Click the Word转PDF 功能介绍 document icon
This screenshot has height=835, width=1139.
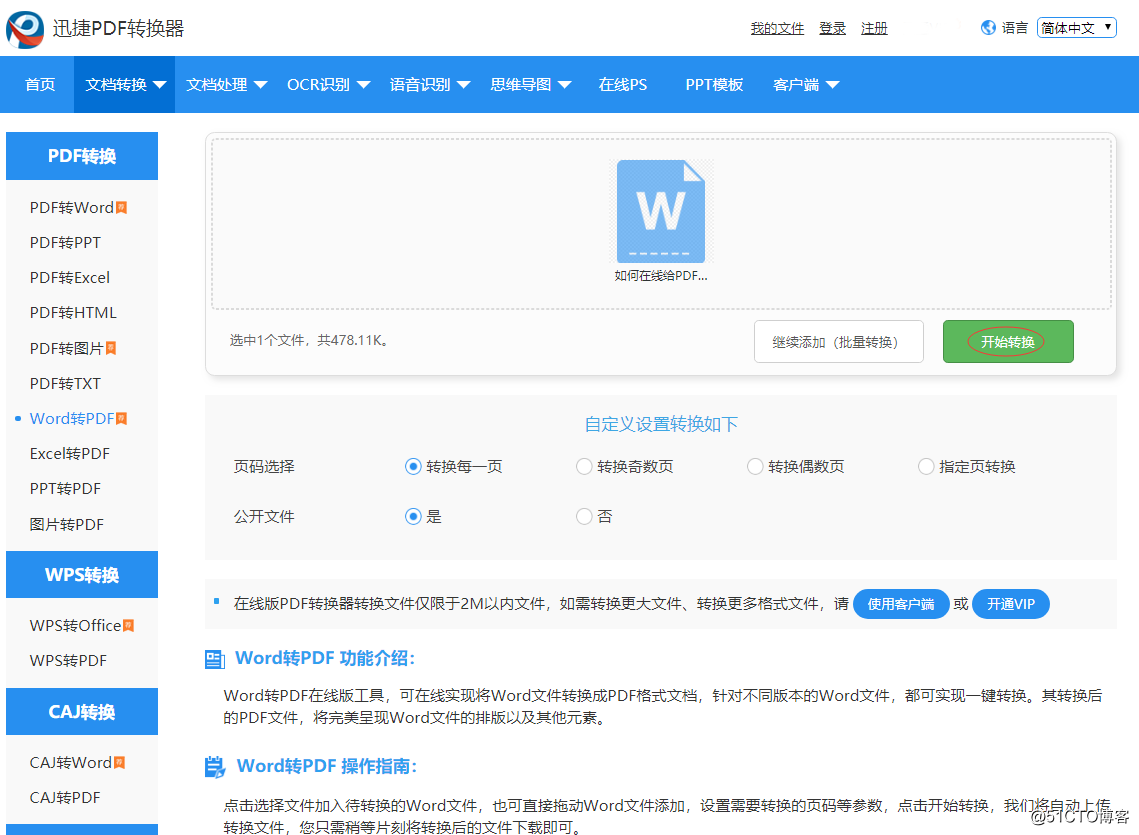coord(215,659)
